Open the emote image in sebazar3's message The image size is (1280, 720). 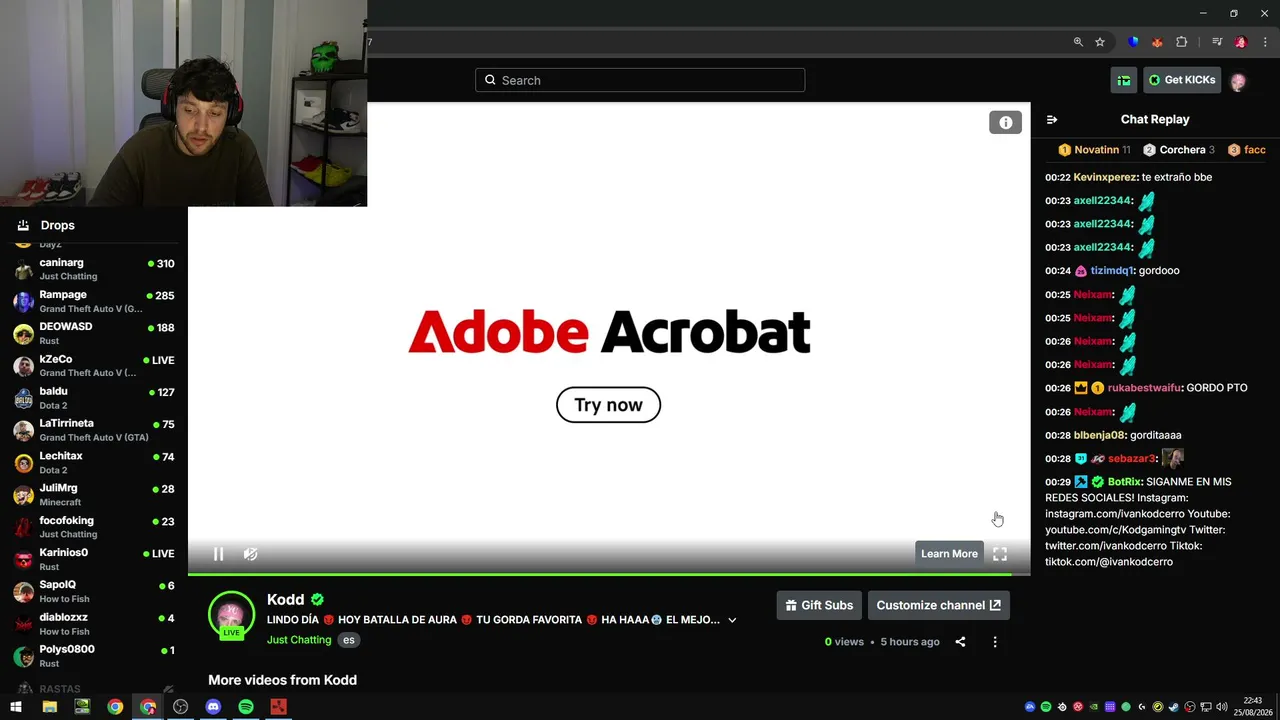point(1173,458)
